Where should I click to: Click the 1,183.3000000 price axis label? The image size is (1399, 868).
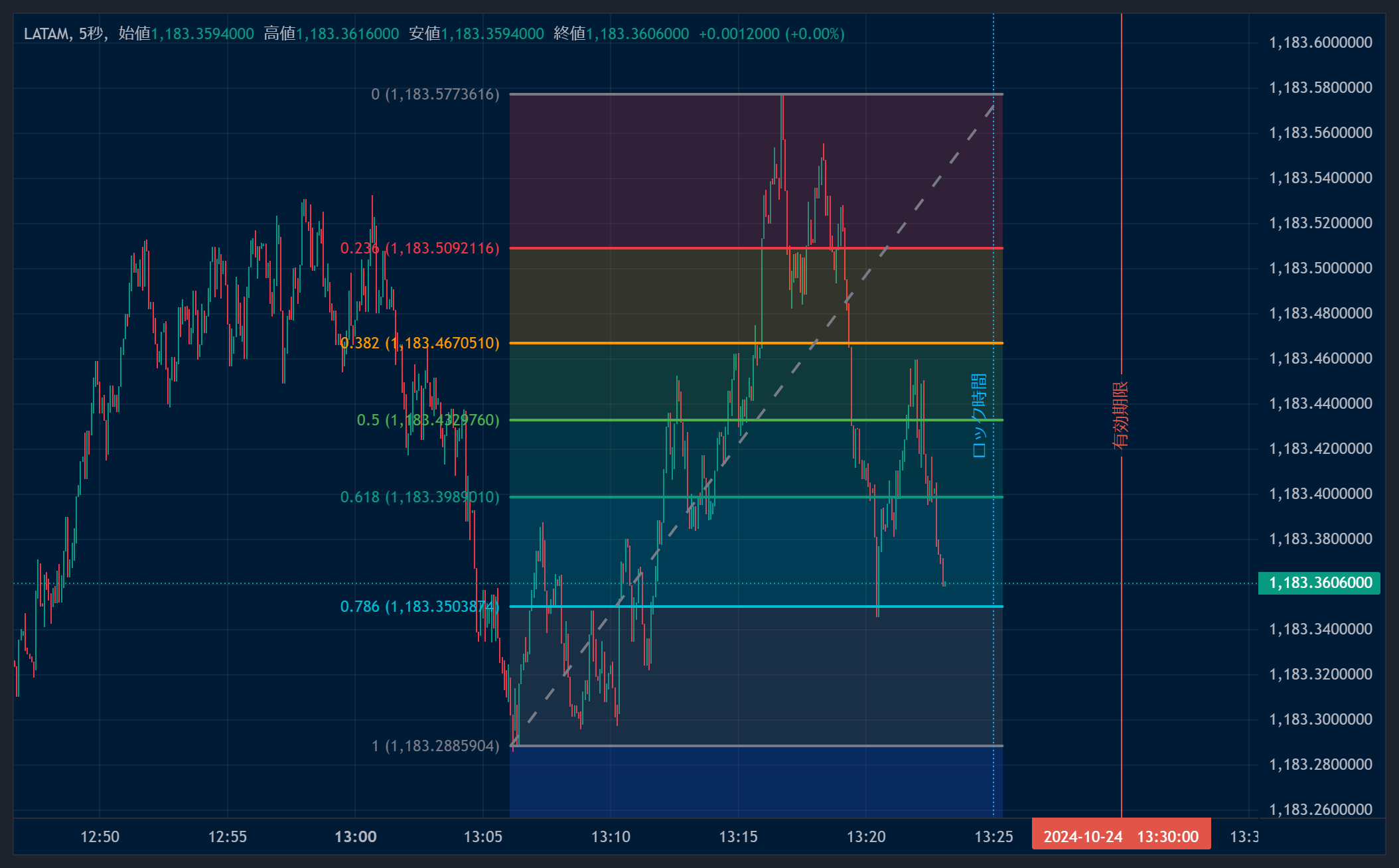[1321, 719]
